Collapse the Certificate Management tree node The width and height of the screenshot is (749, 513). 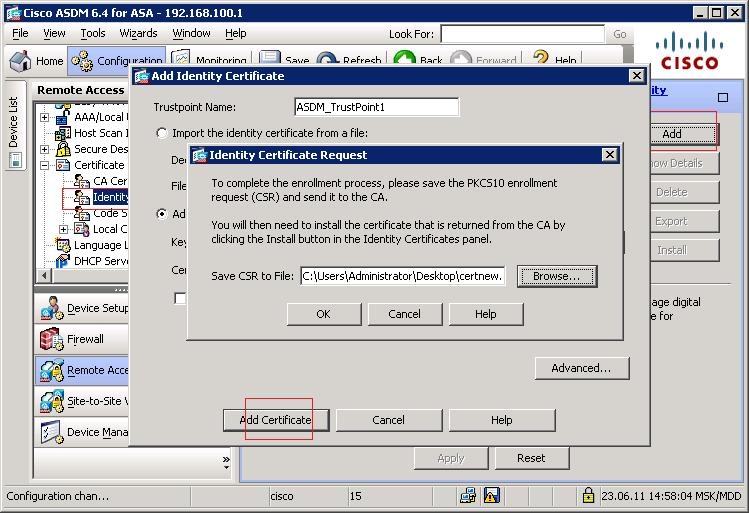coord(44,166)
